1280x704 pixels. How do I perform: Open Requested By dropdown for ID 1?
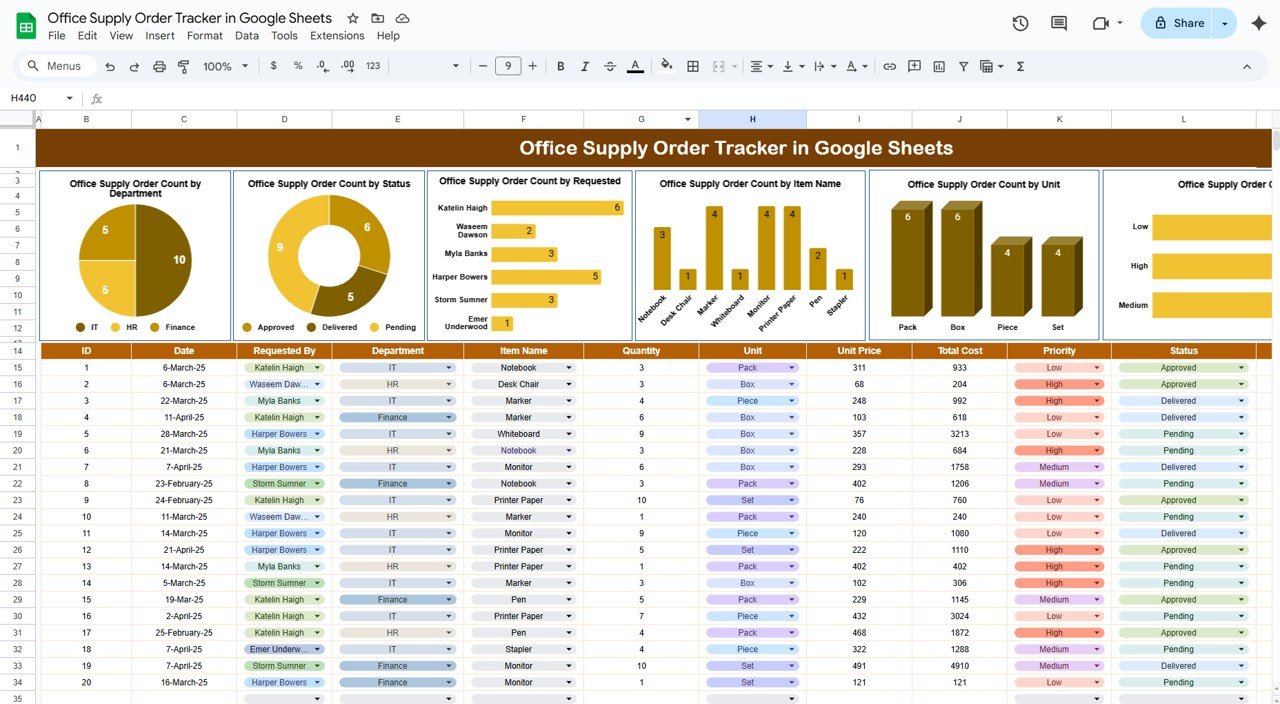(319, 368)
